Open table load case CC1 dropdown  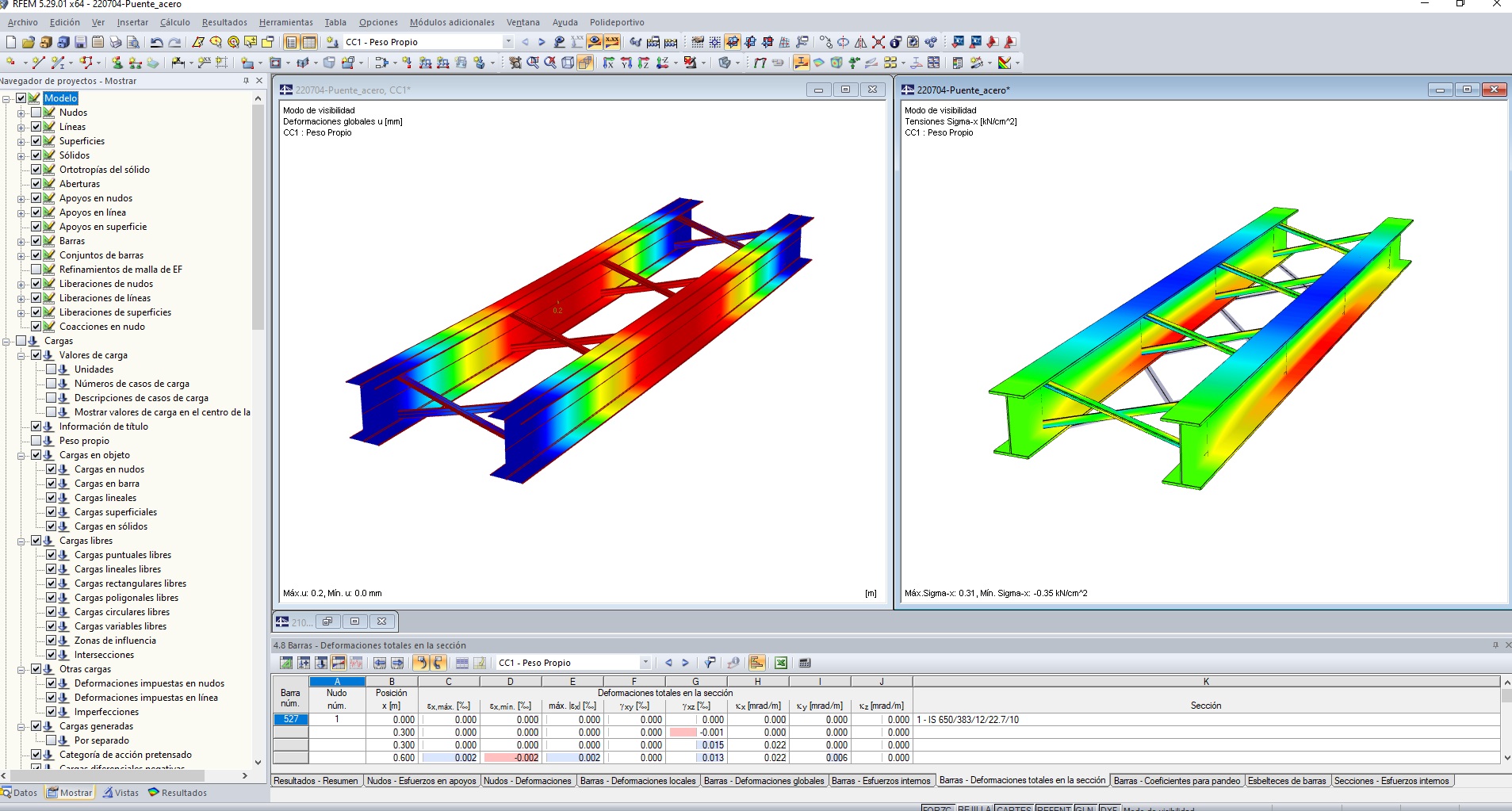pos(645,663)
